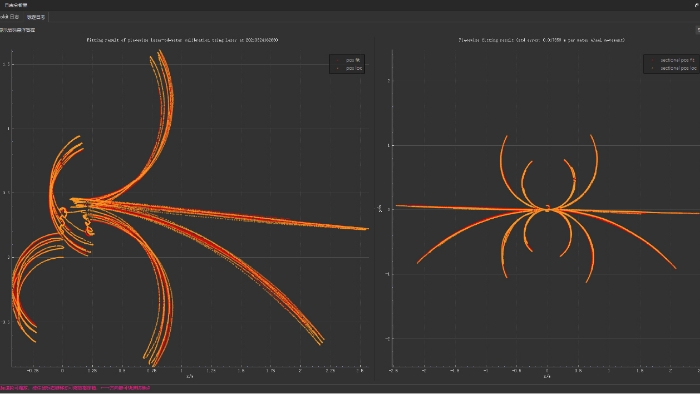Click the long straight trajectory end in the left plot

(x=366, y=229)
